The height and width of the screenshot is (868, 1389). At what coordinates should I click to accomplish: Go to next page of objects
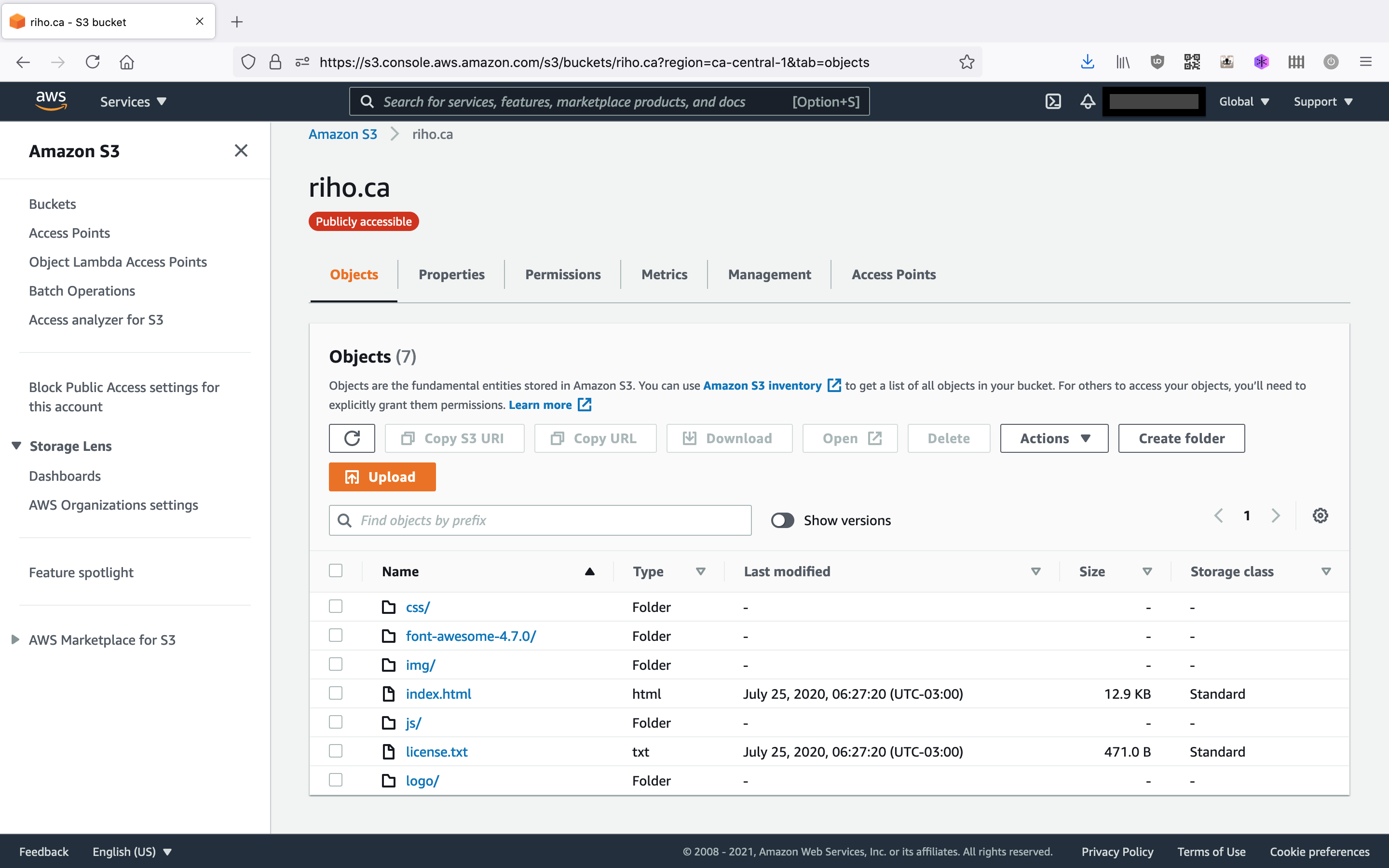(x=1275, y=515)
